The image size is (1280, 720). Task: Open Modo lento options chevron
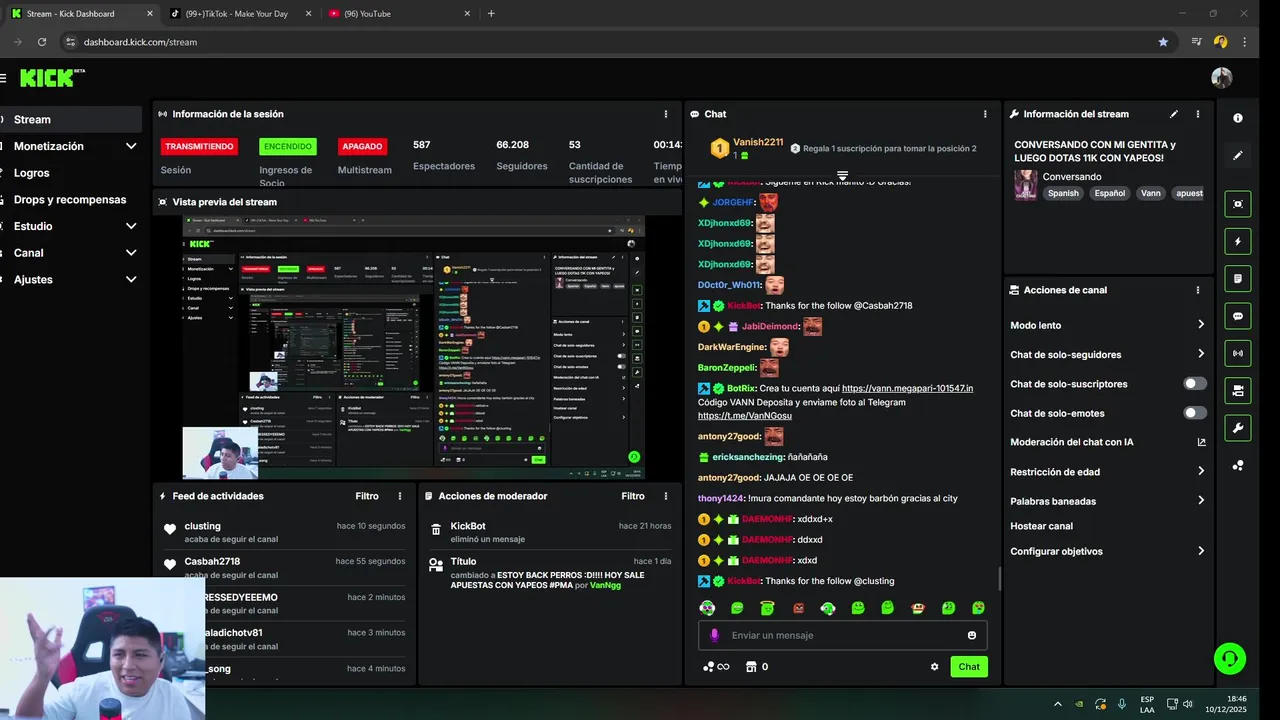1201,324
